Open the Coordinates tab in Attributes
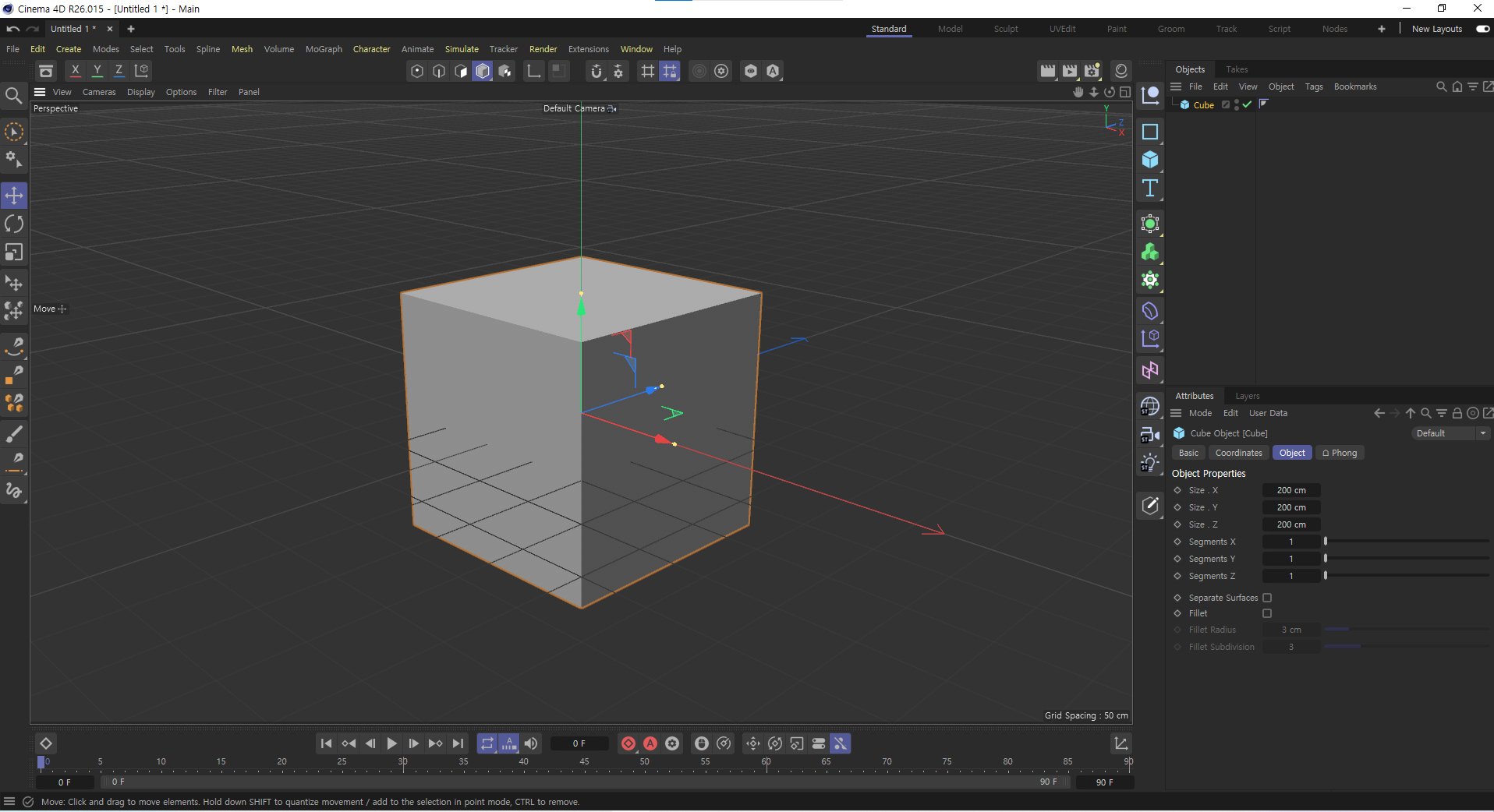1494x812 pixels. click(1238, 453)
